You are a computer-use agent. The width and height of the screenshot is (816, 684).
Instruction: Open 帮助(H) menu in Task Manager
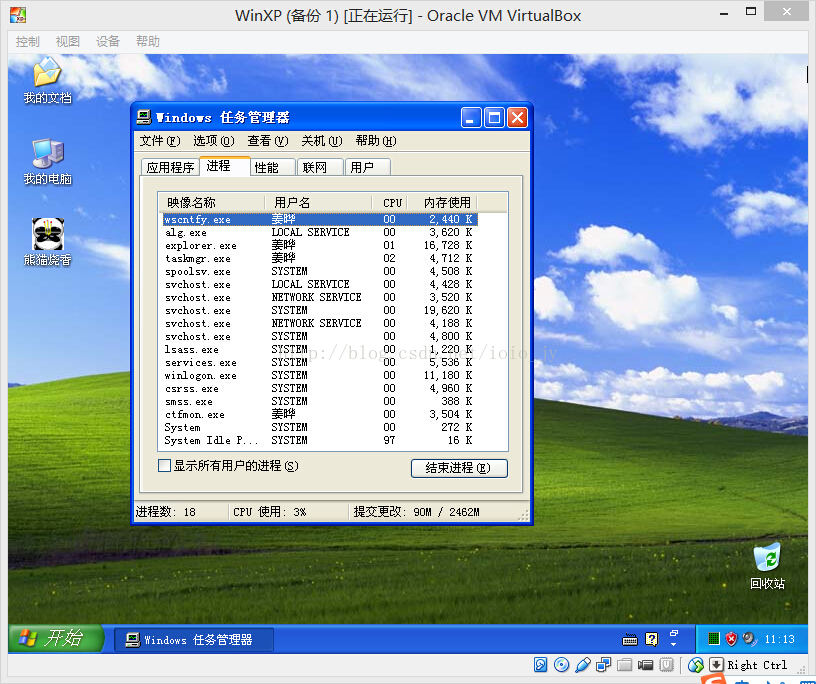tap(376, 141)
